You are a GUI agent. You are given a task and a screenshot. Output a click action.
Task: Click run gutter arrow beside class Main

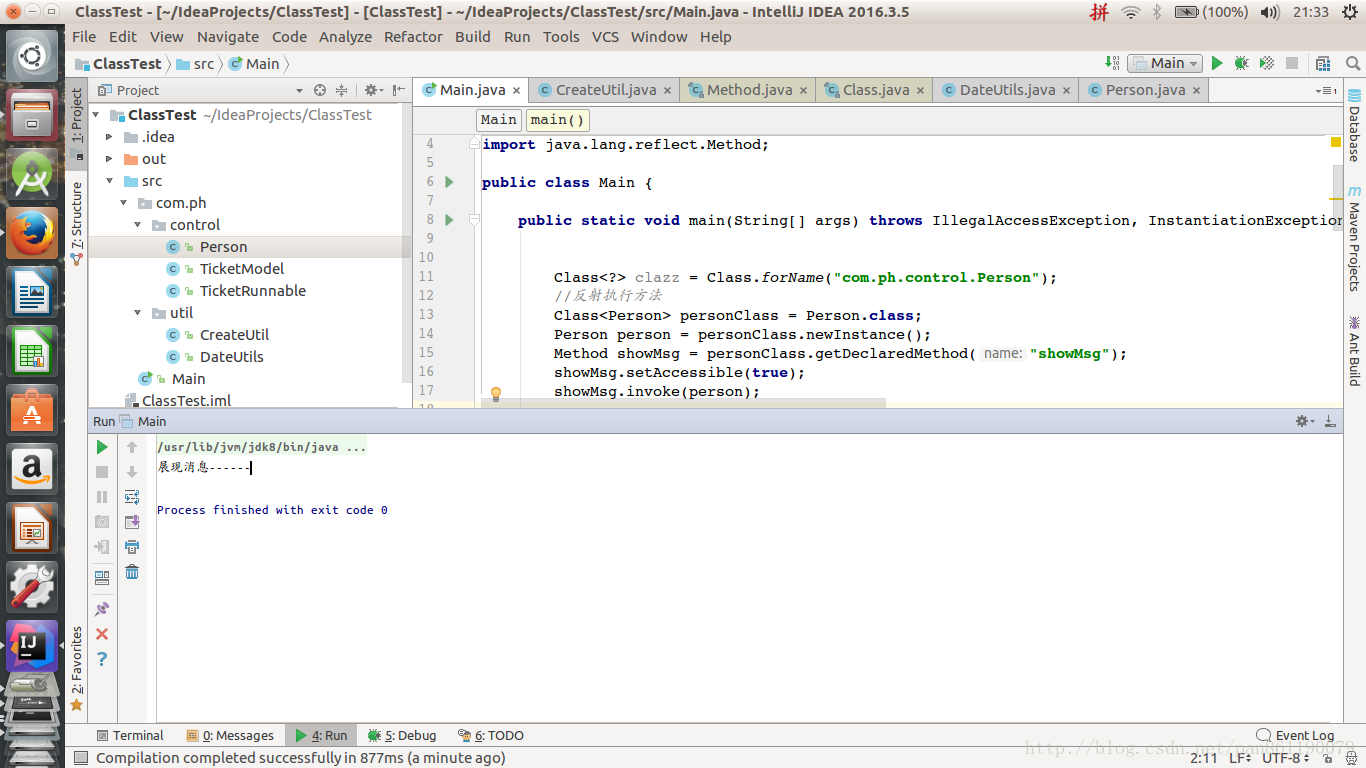449,182
